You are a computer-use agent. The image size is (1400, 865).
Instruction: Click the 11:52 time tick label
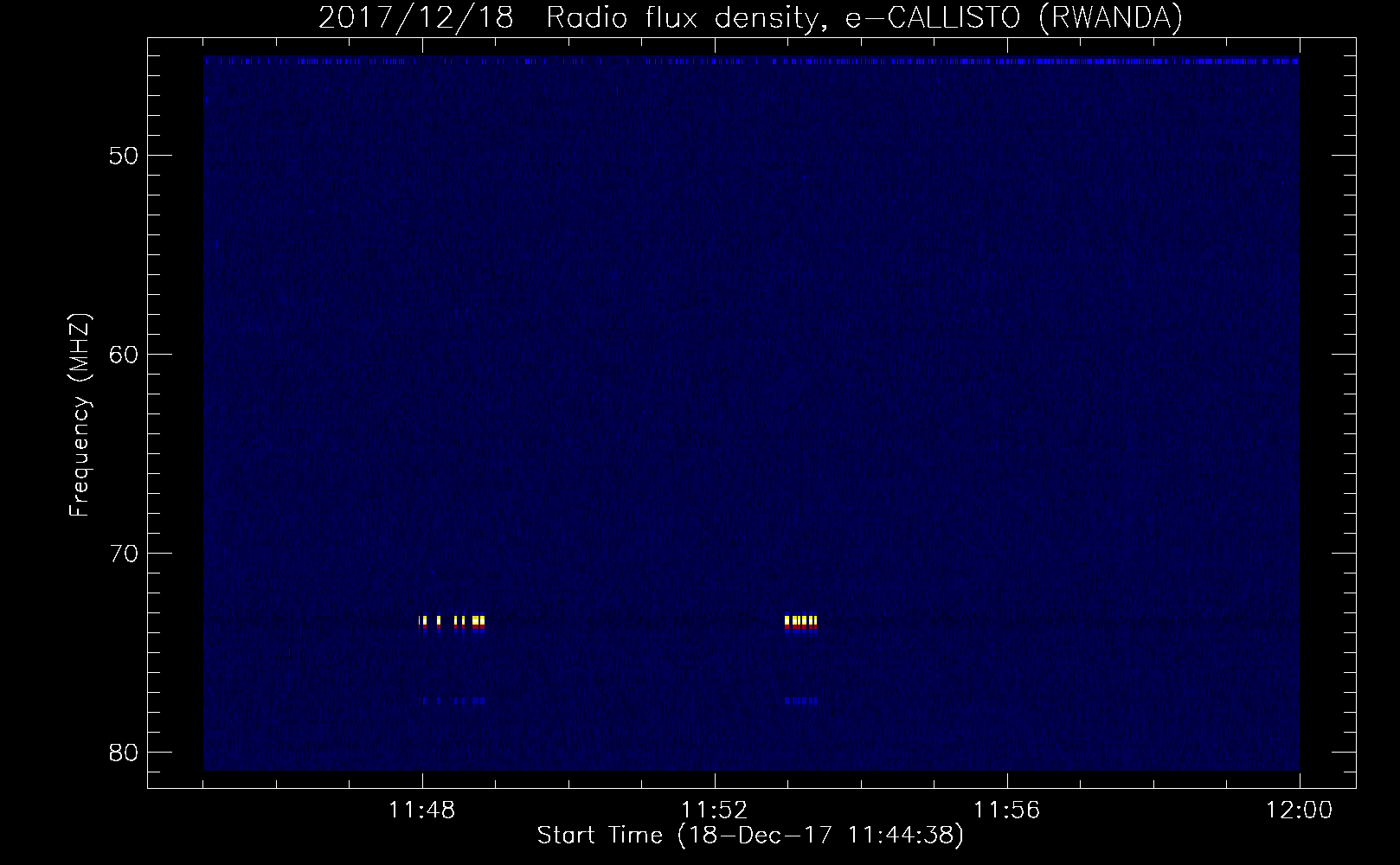pyautogui.click(x=715, y=811)
